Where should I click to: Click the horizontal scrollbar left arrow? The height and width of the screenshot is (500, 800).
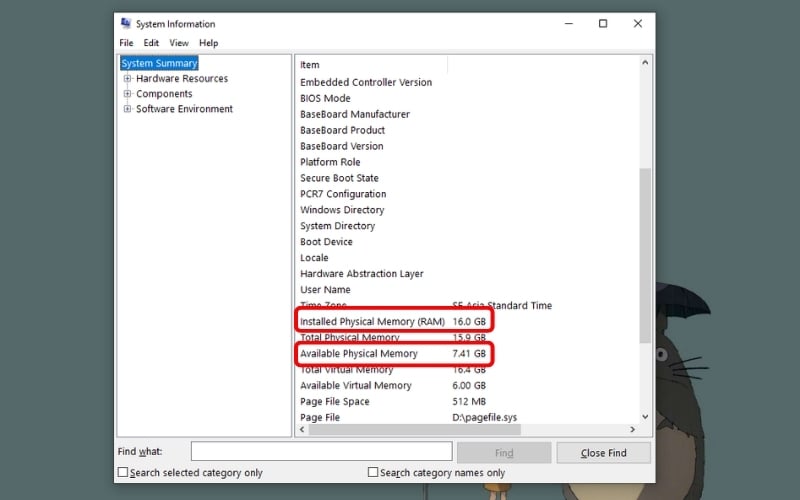(x=302, y=430)
